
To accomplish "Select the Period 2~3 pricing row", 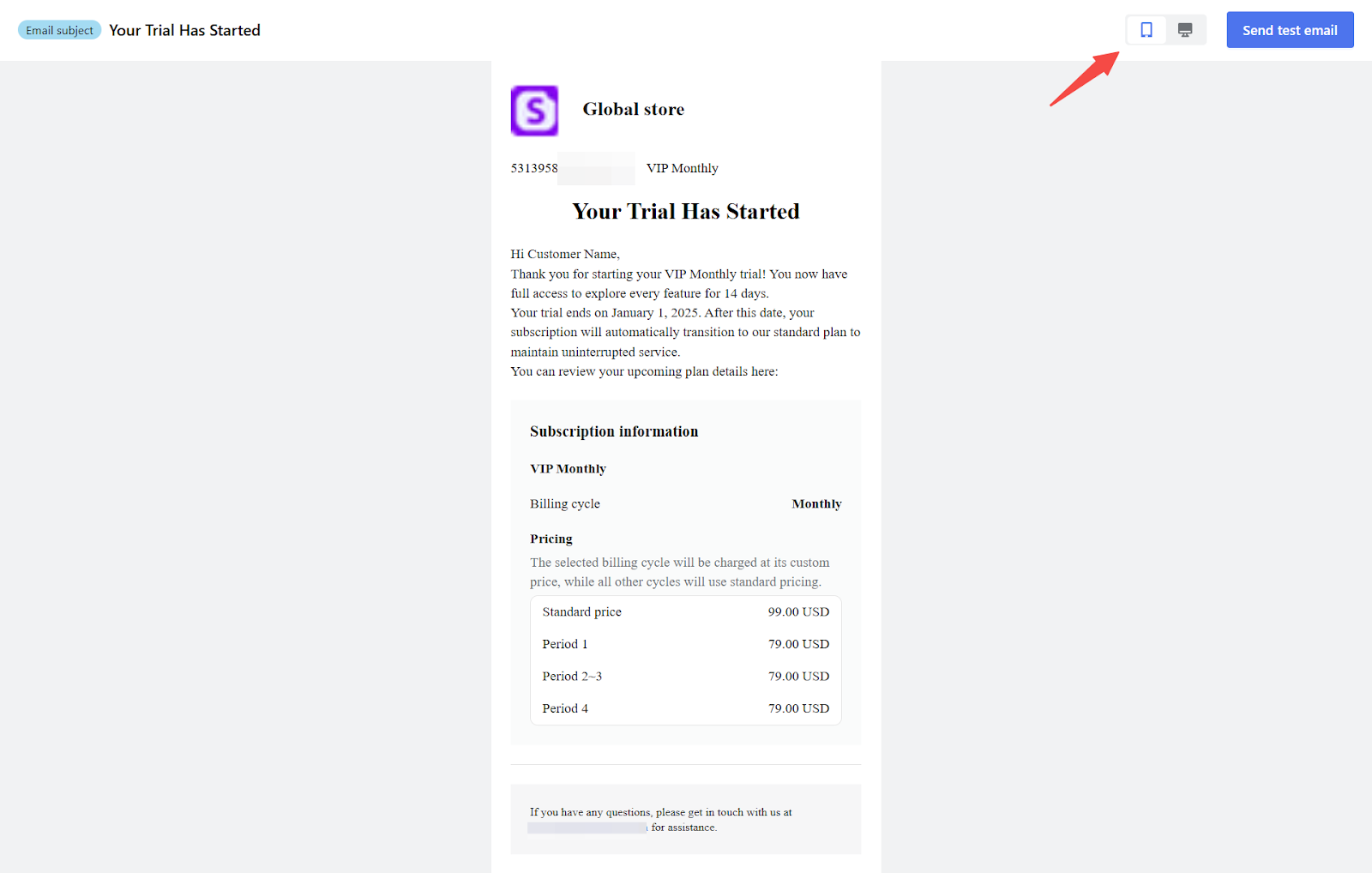I will pos(685,677).
